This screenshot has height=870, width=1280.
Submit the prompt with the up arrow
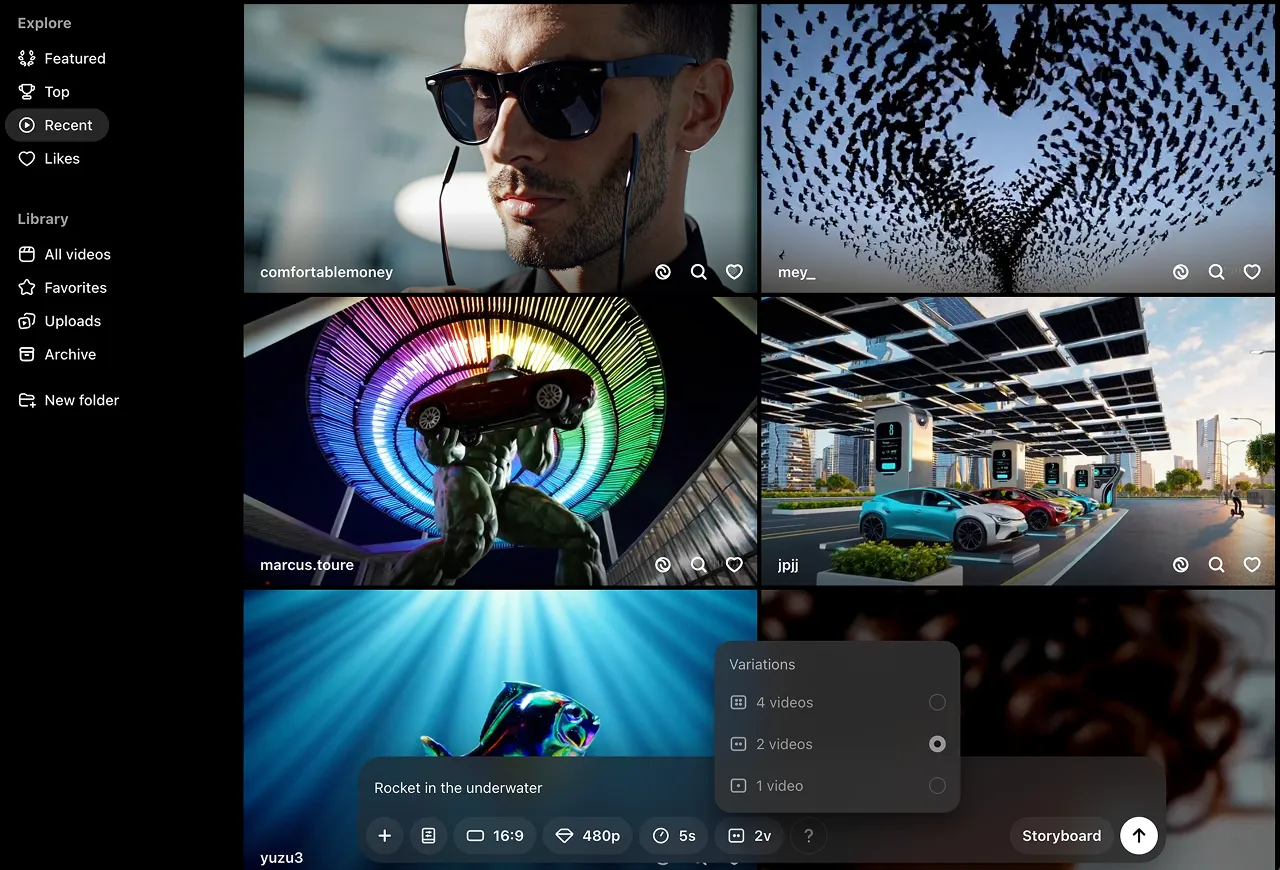click(1139, 836)
